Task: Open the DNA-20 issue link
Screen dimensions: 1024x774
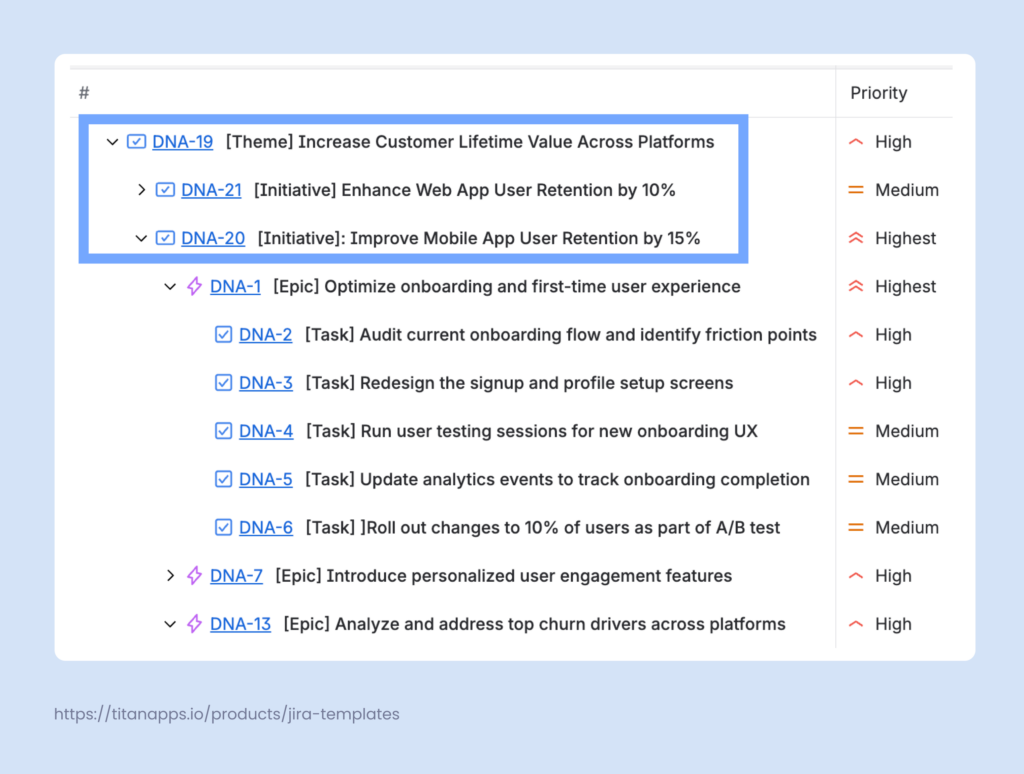Action: pyautogui.click(x=212, y=238)
